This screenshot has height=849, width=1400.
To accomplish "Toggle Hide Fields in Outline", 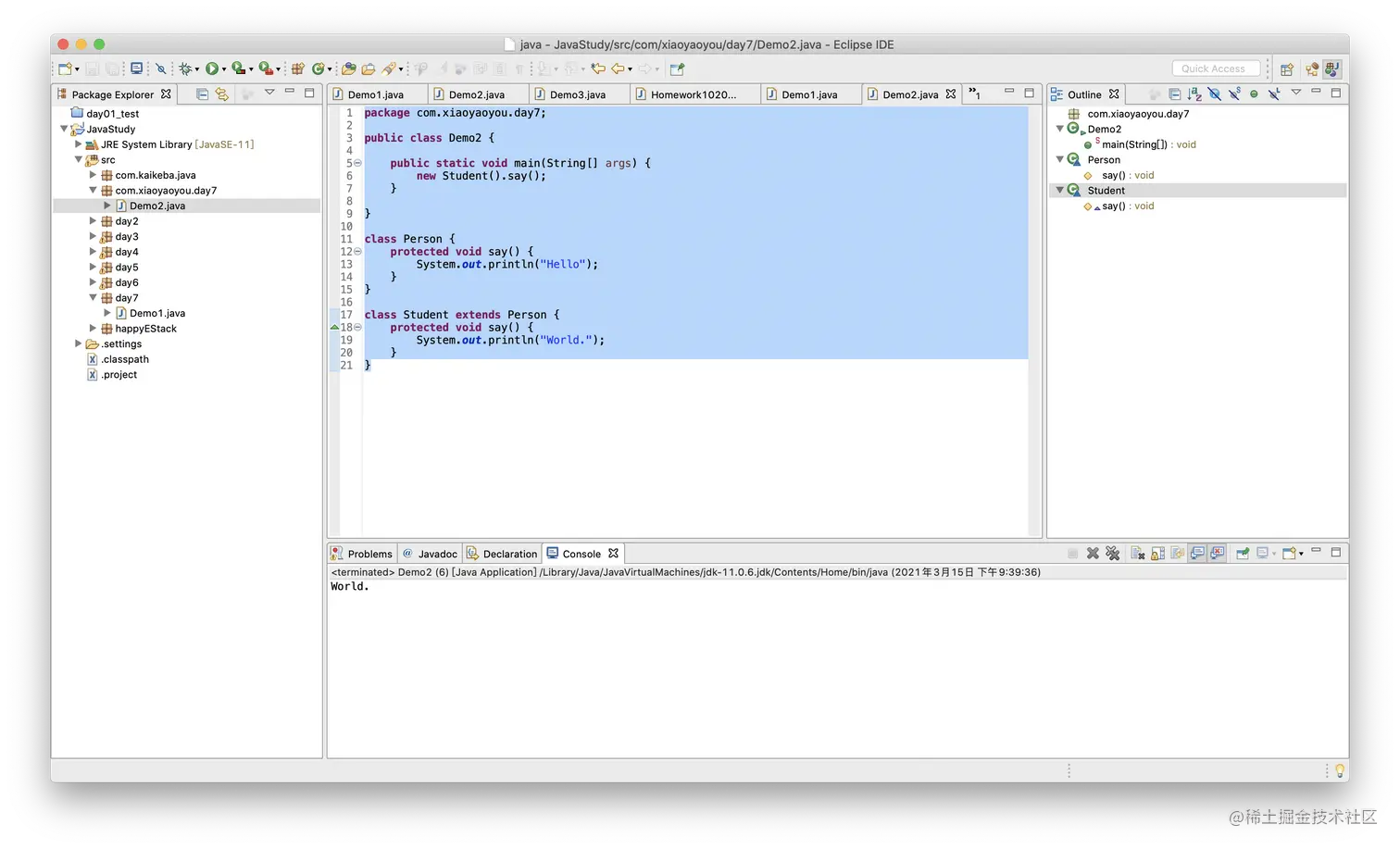I will pos(1215,94).
